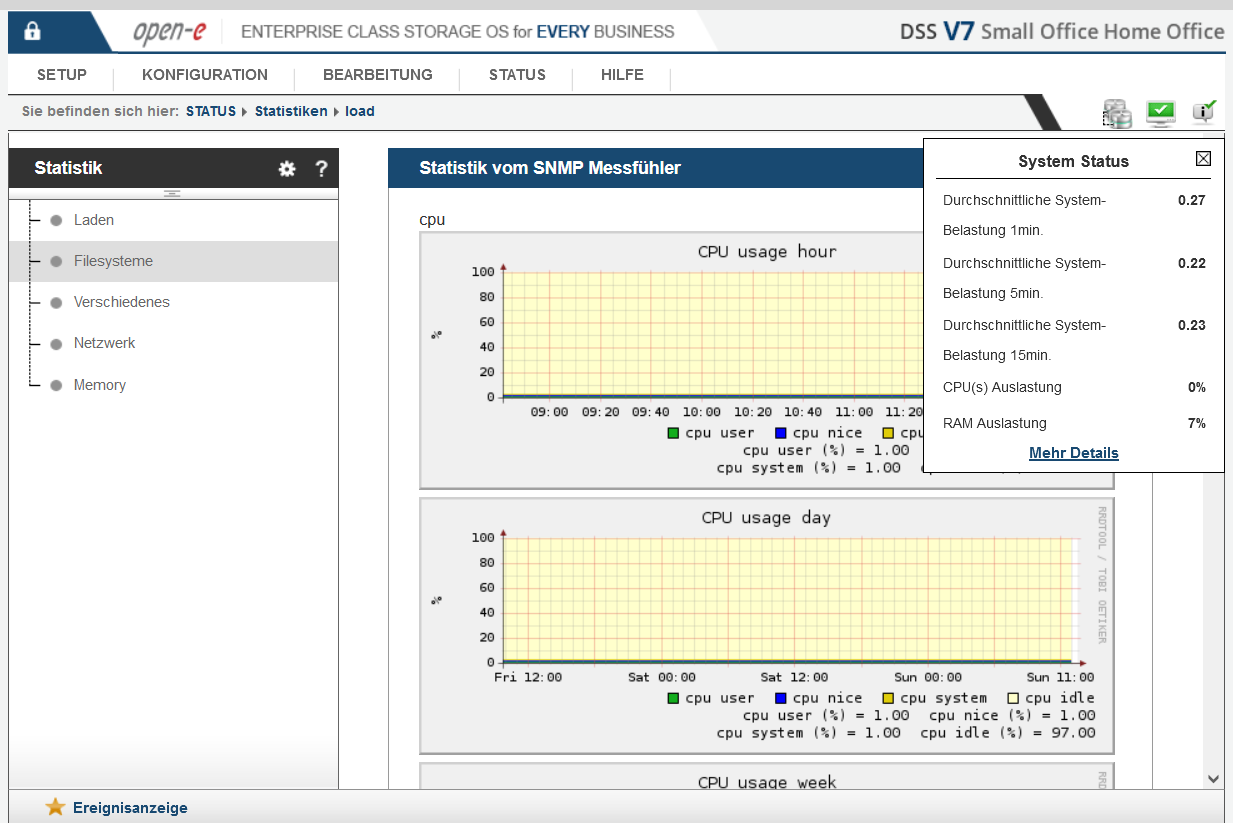Select Verschiedenes in statistics tree
1233x823 pixels.
pyautogui.click(x=122, y=302)
